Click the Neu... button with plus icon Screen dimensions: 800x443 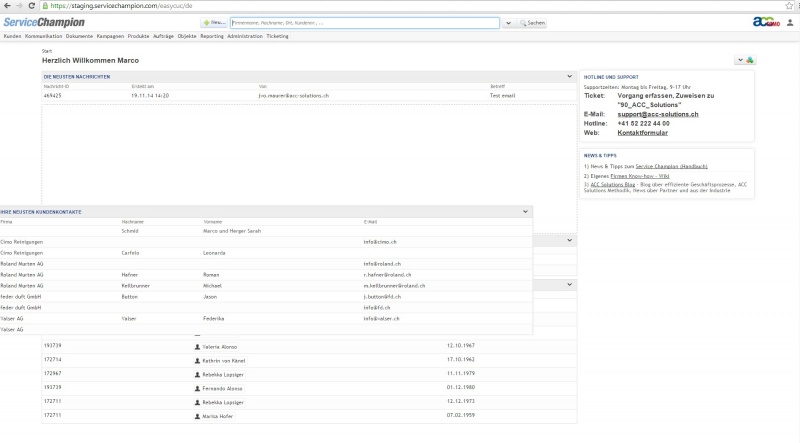click(214, 22)
